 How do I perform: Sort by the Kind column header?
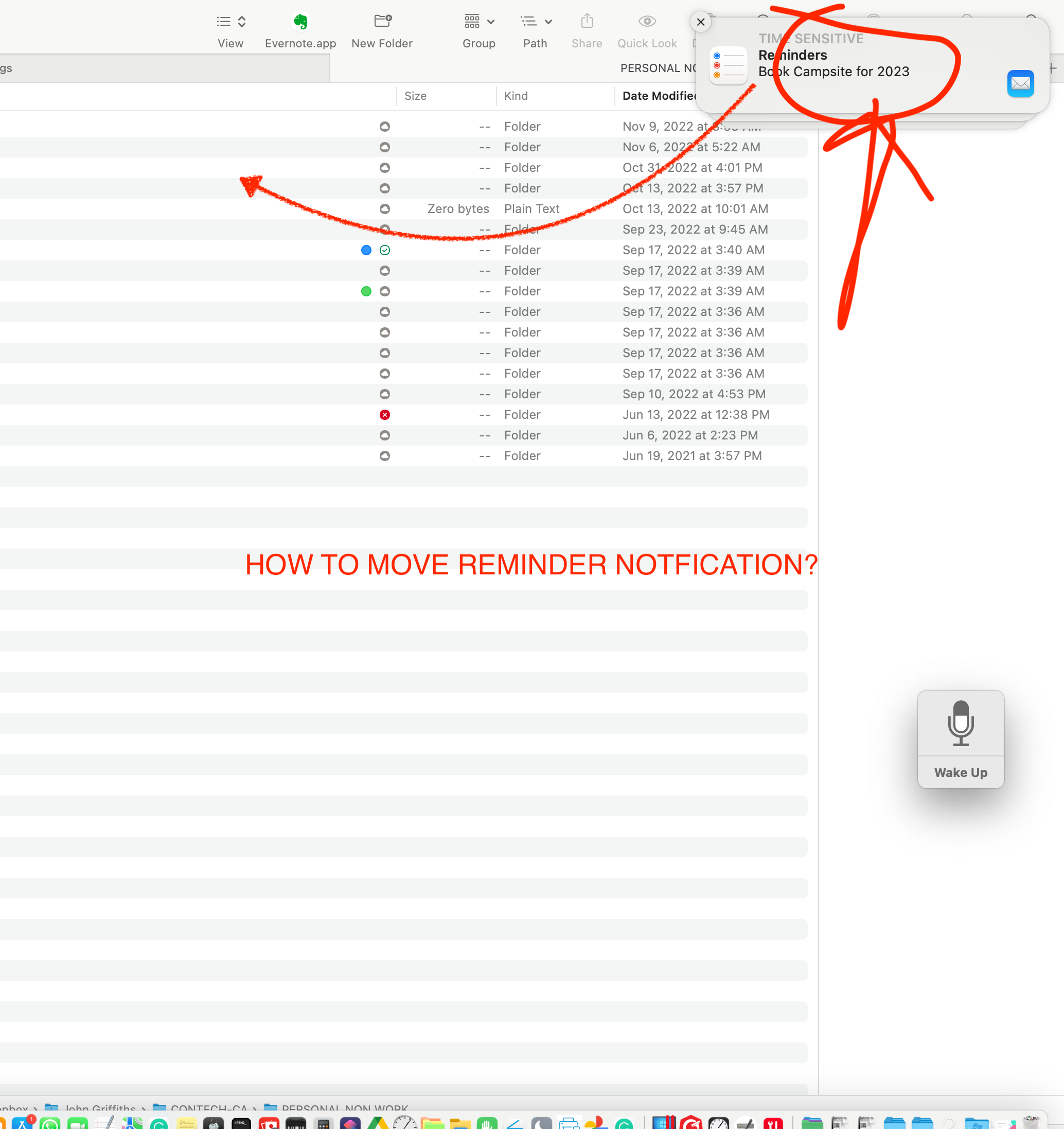pos(516,96)
